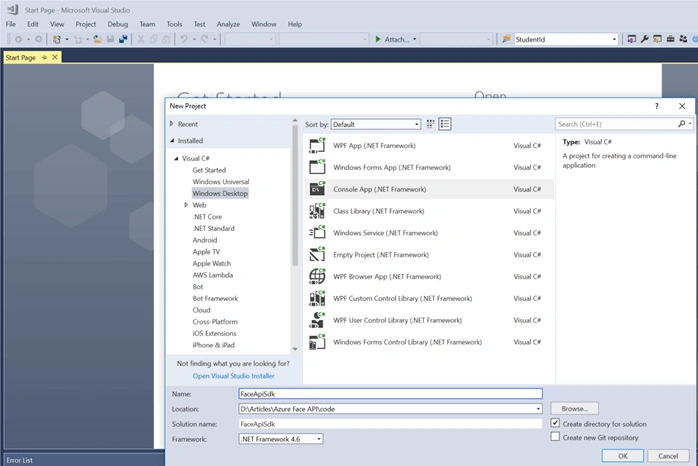Uncheck Create directory for solution
This screenshot has width=698, height=466.
pos(555,423)
